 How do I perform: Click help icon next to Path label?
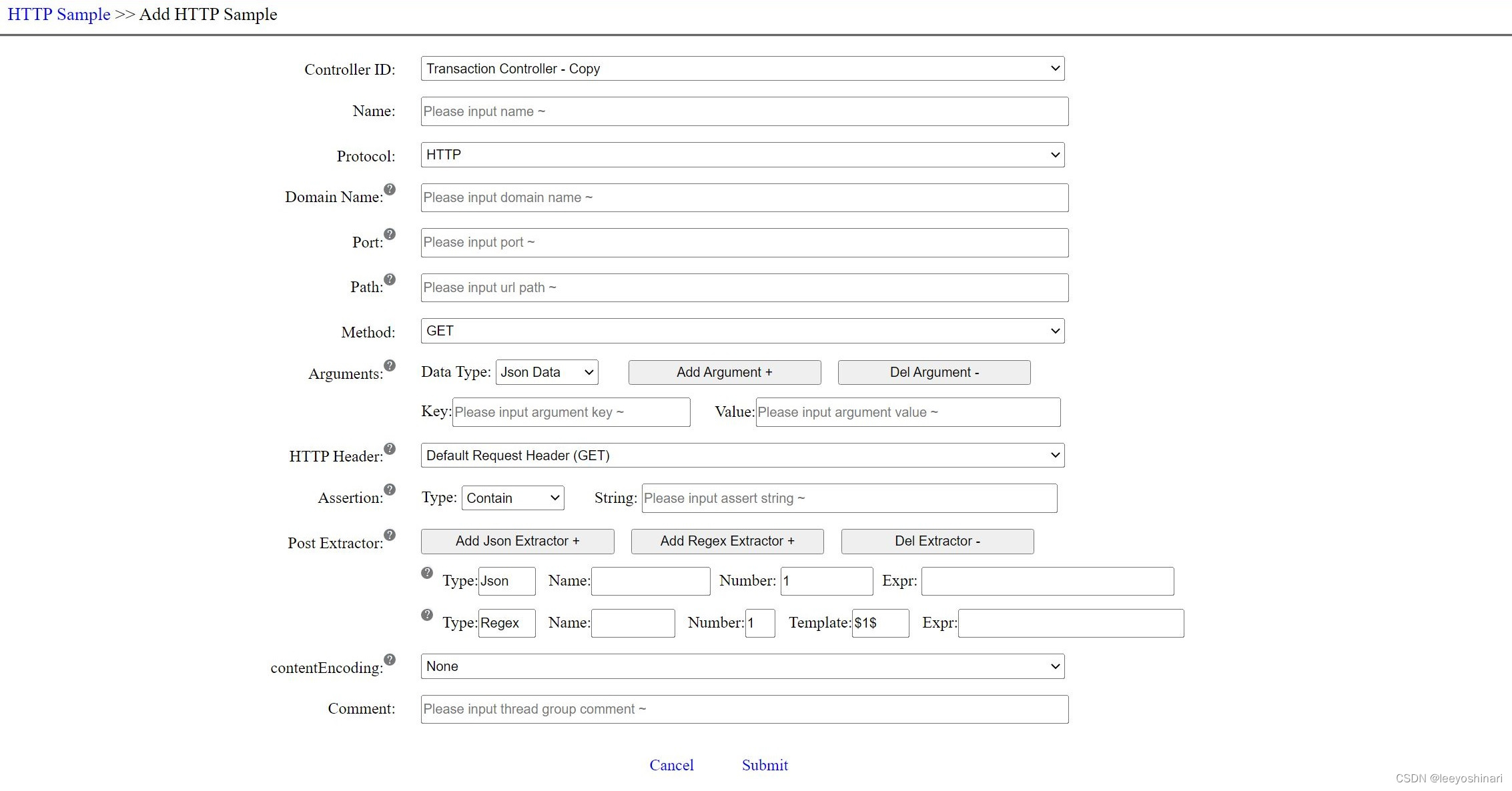390,279
